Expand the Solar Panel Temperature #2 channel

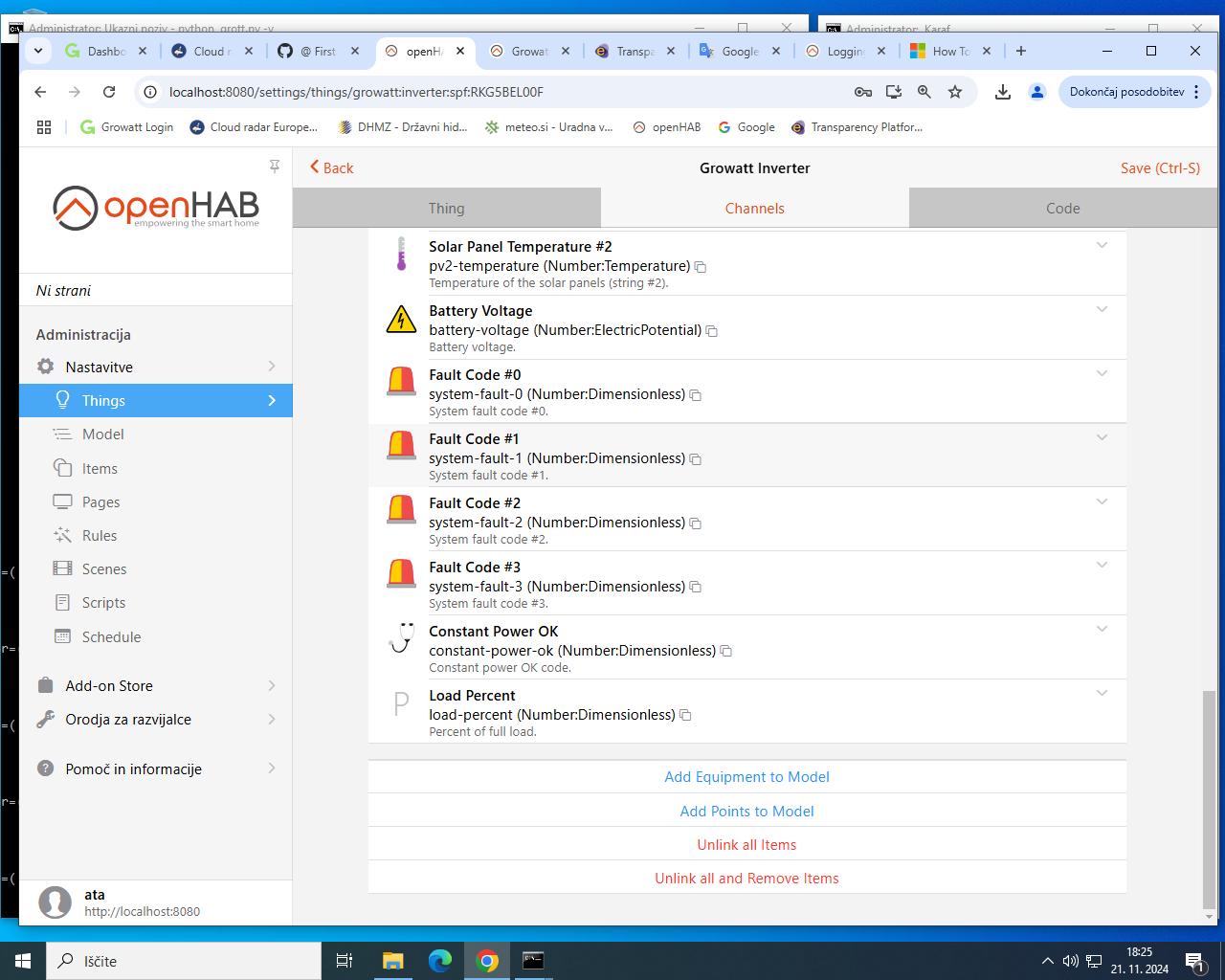tap(1102, 245)
